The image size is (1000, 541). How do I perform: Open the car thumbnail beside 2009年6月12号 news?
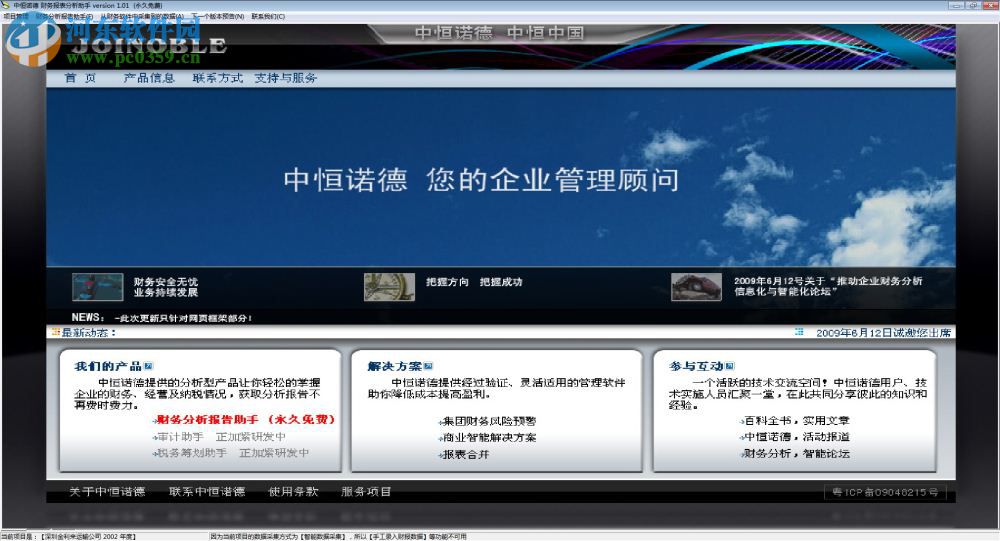(696, 287)
